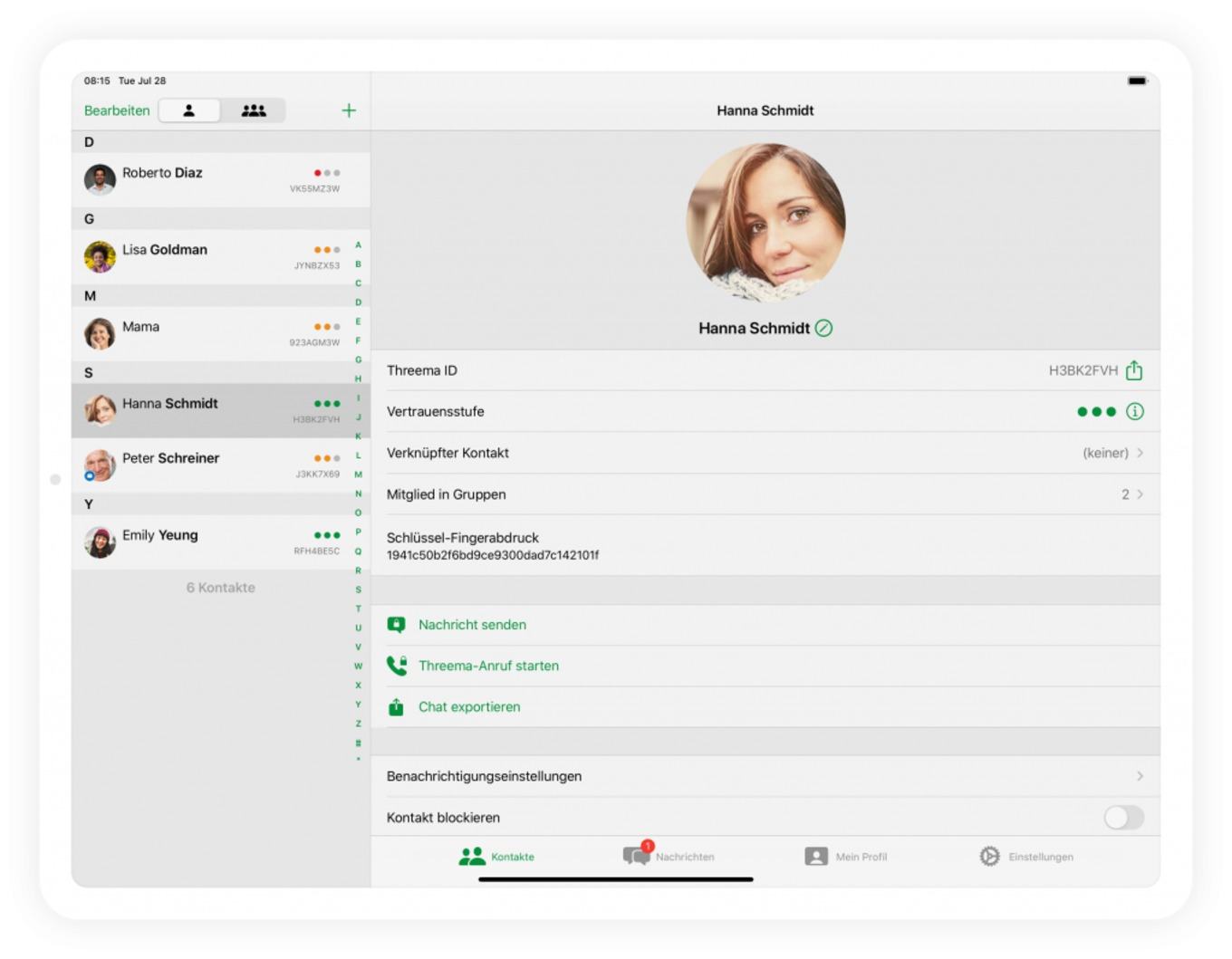The width and height of the screenshot is (1232, 959).
Task: Open Roberto Diaz contact
Action: (220, 179)
